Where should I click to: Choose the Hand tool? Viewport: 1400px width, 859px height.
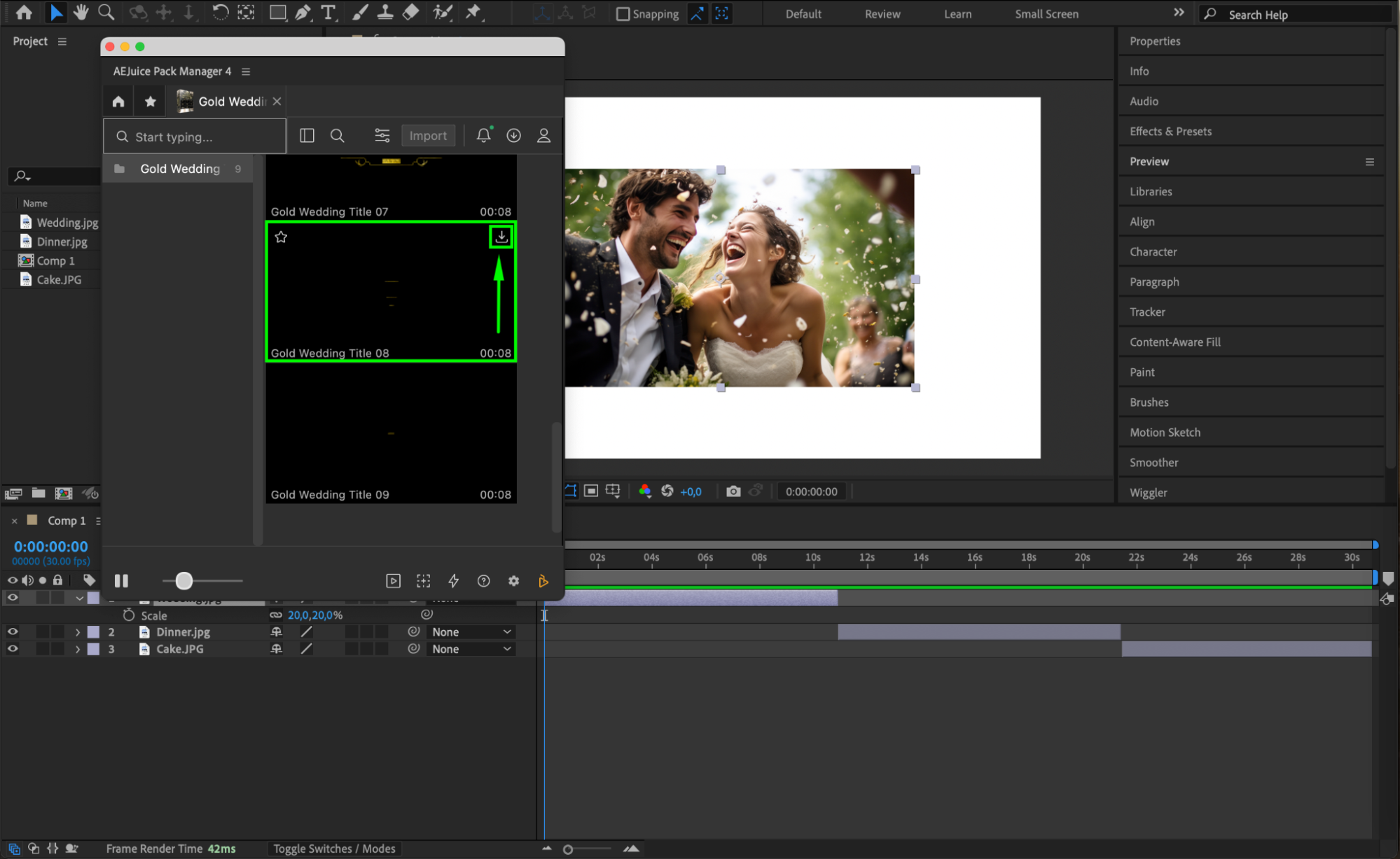coord(81,13)
